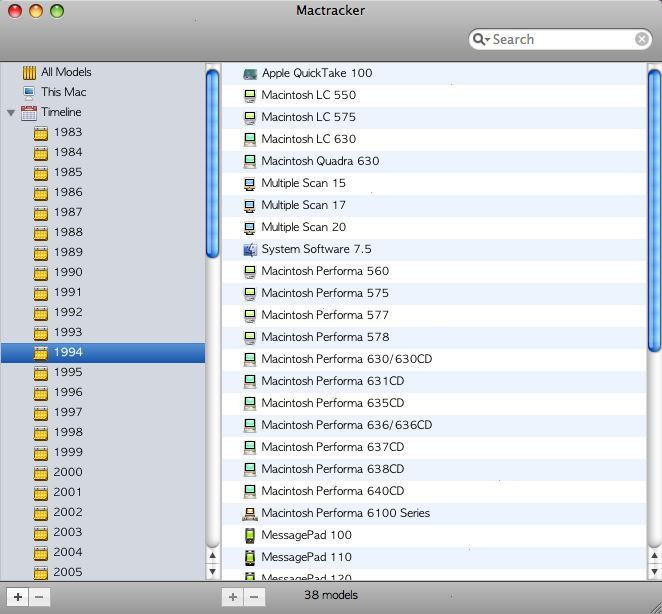Click into the Search field
This screenshot has width=662, height=614.
point(562,39)
